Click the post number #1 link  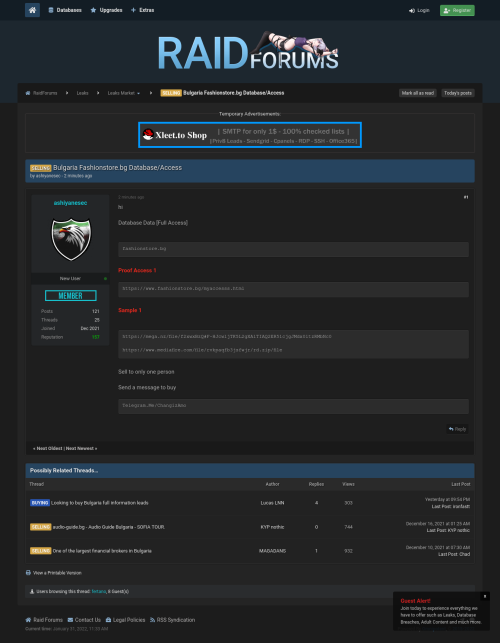466,197
